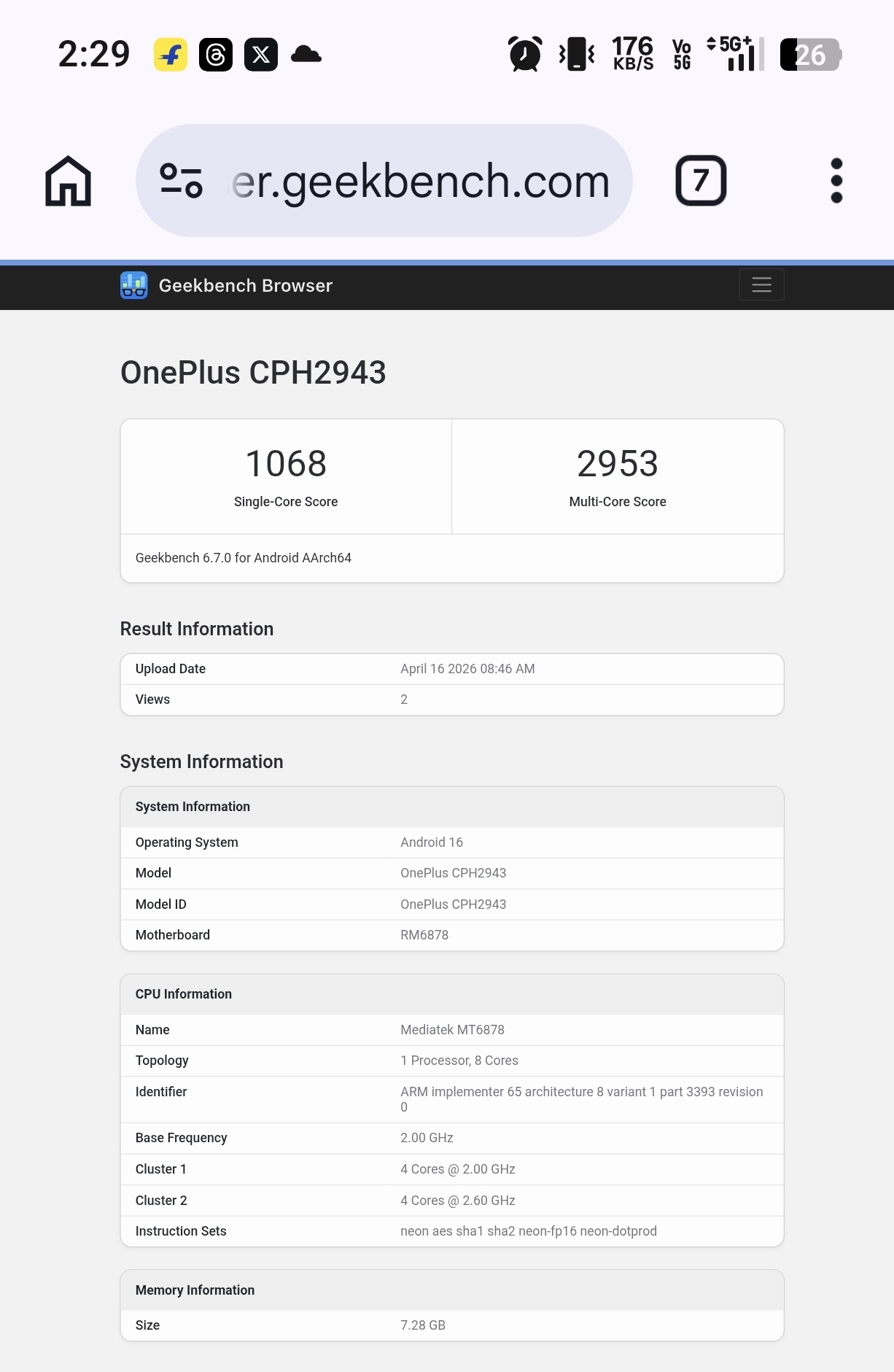Tap the 1068 Single-Core Score
894x1372 pixels.
[286, 464]
